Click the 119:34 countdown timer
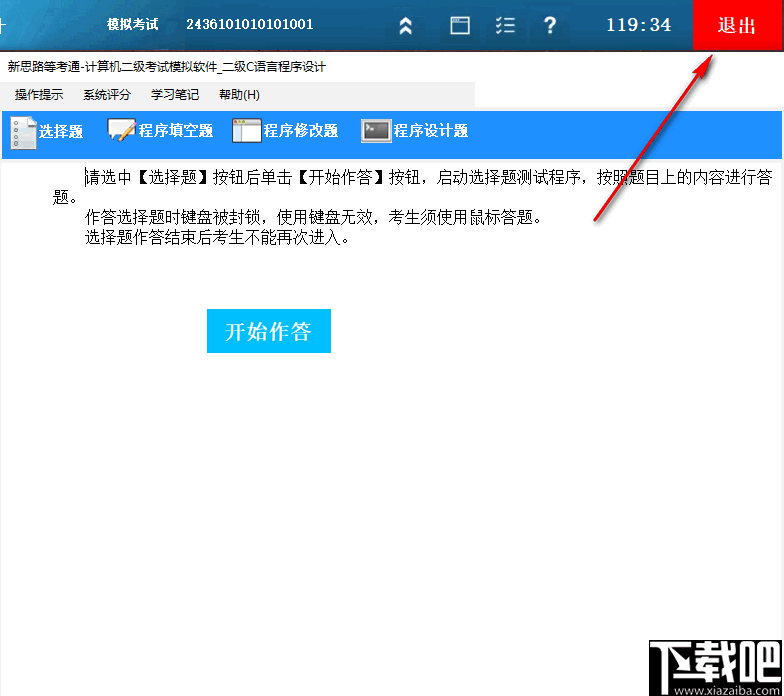784x696 pixels. [638, 25]
